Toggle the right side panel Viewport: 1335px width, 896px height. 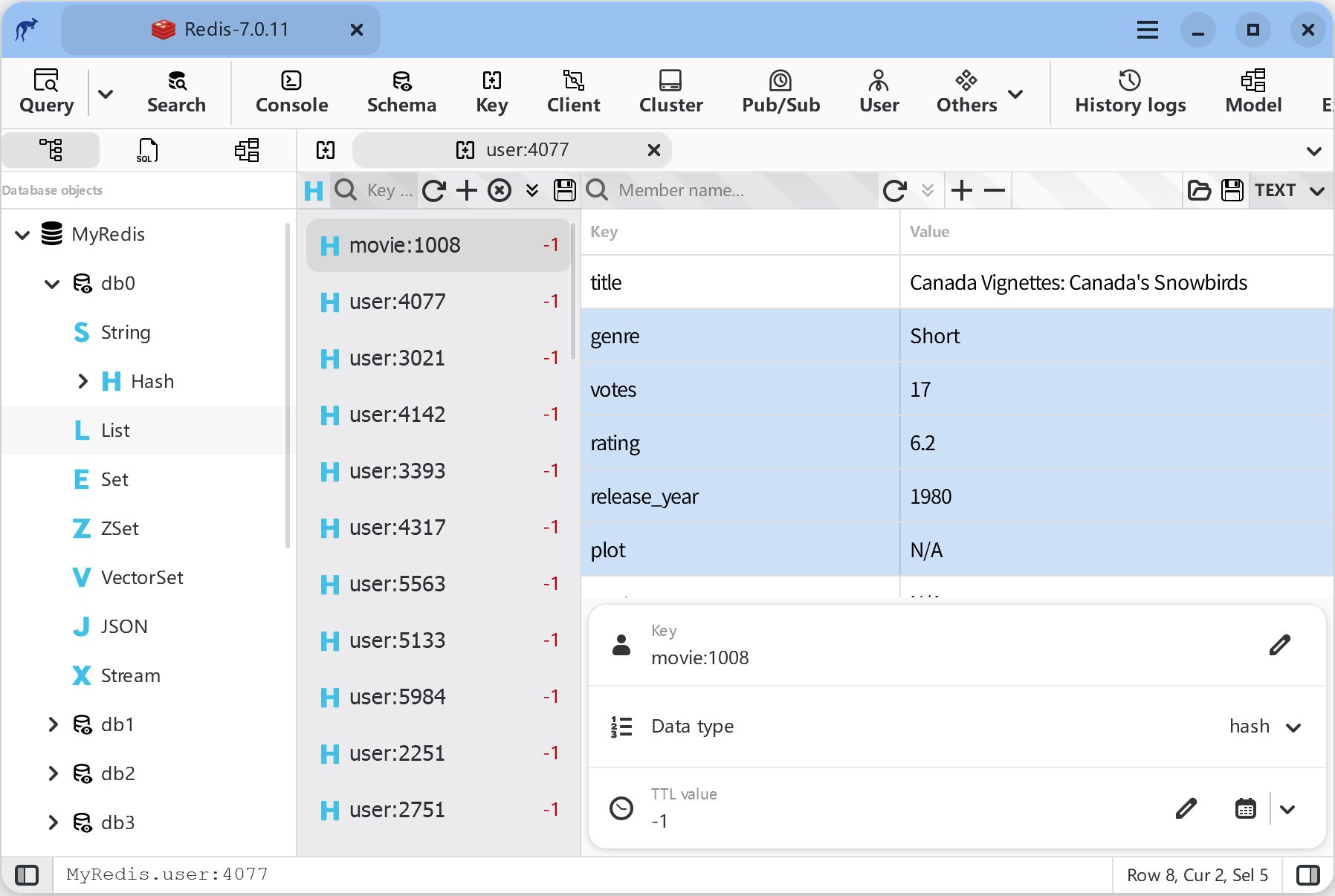coord(1307,875)
